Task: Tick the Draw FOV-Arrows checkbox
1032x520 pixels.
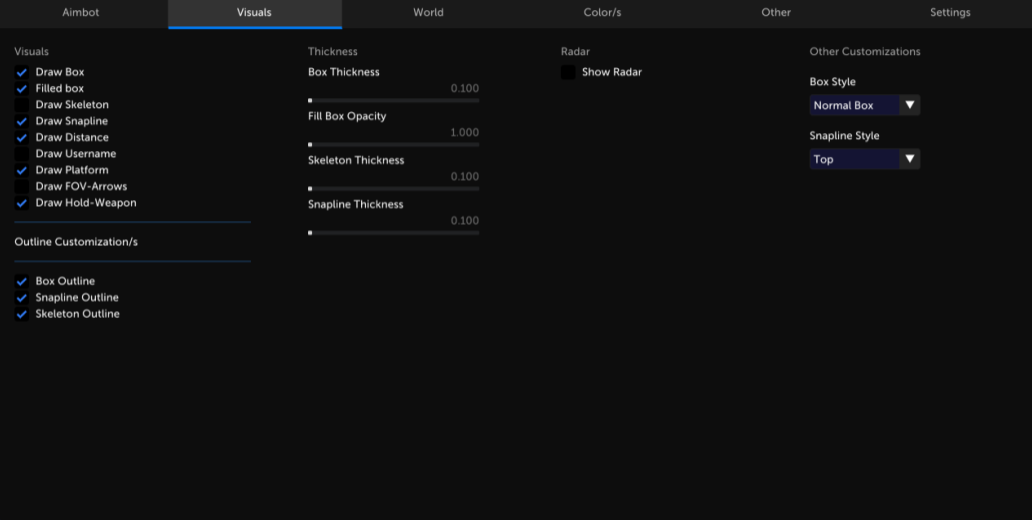Action: (22, 187)
